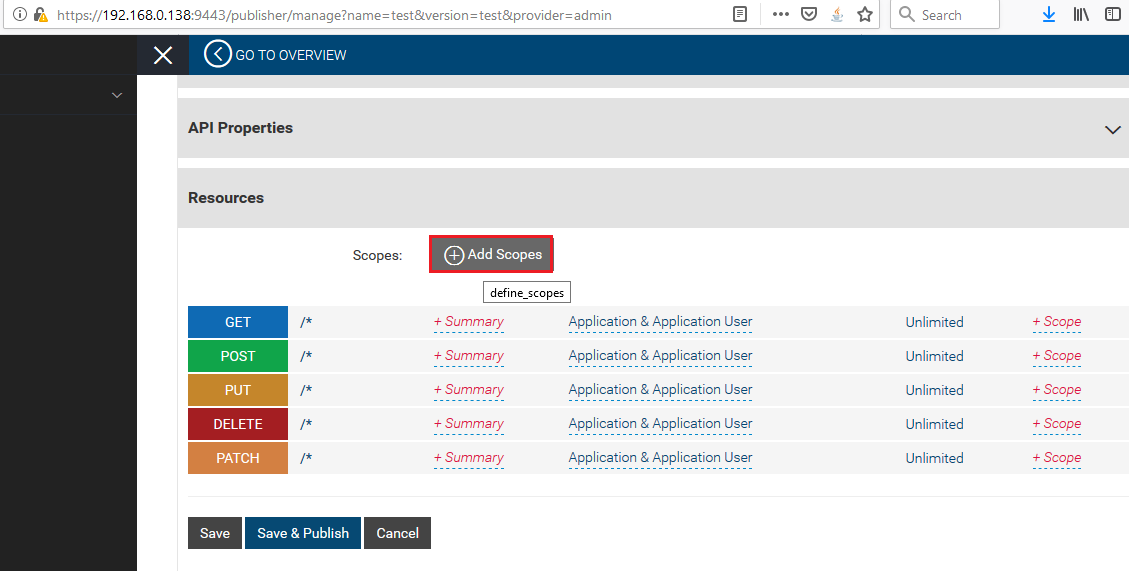Expand the API Properties section
This screenshot has width=1129, height=571.
[x=1112, y=130]
